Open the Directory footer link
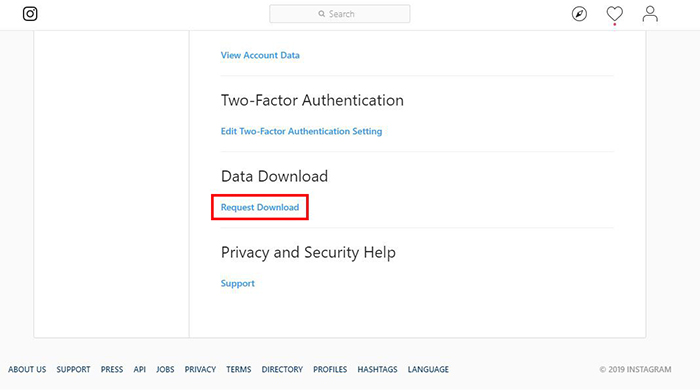This screenshot has height=390, width=700. click(x=282, y=369)
